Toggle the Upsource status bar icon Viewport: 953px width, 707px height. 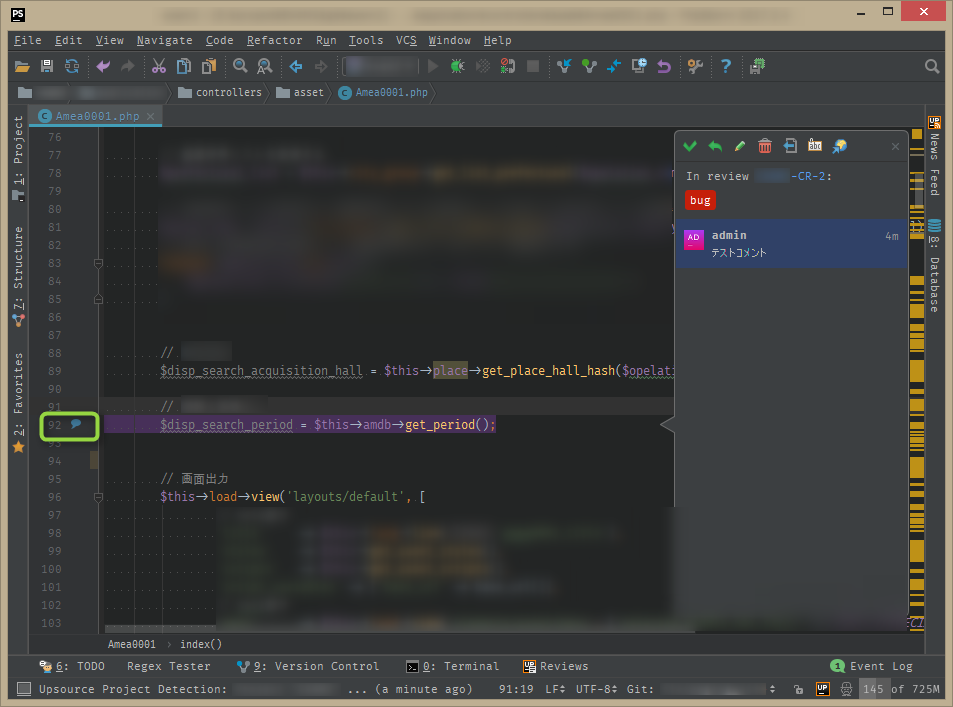822,689
